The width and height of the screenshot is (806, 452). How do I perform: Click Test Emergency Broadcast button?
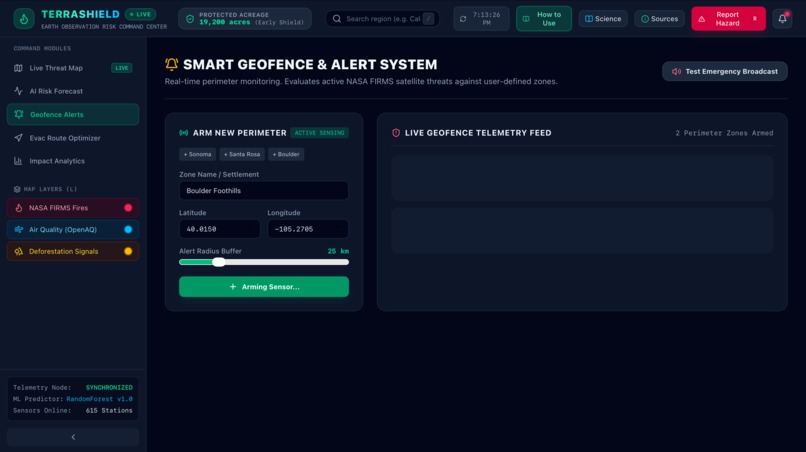(x=725, y=71)
